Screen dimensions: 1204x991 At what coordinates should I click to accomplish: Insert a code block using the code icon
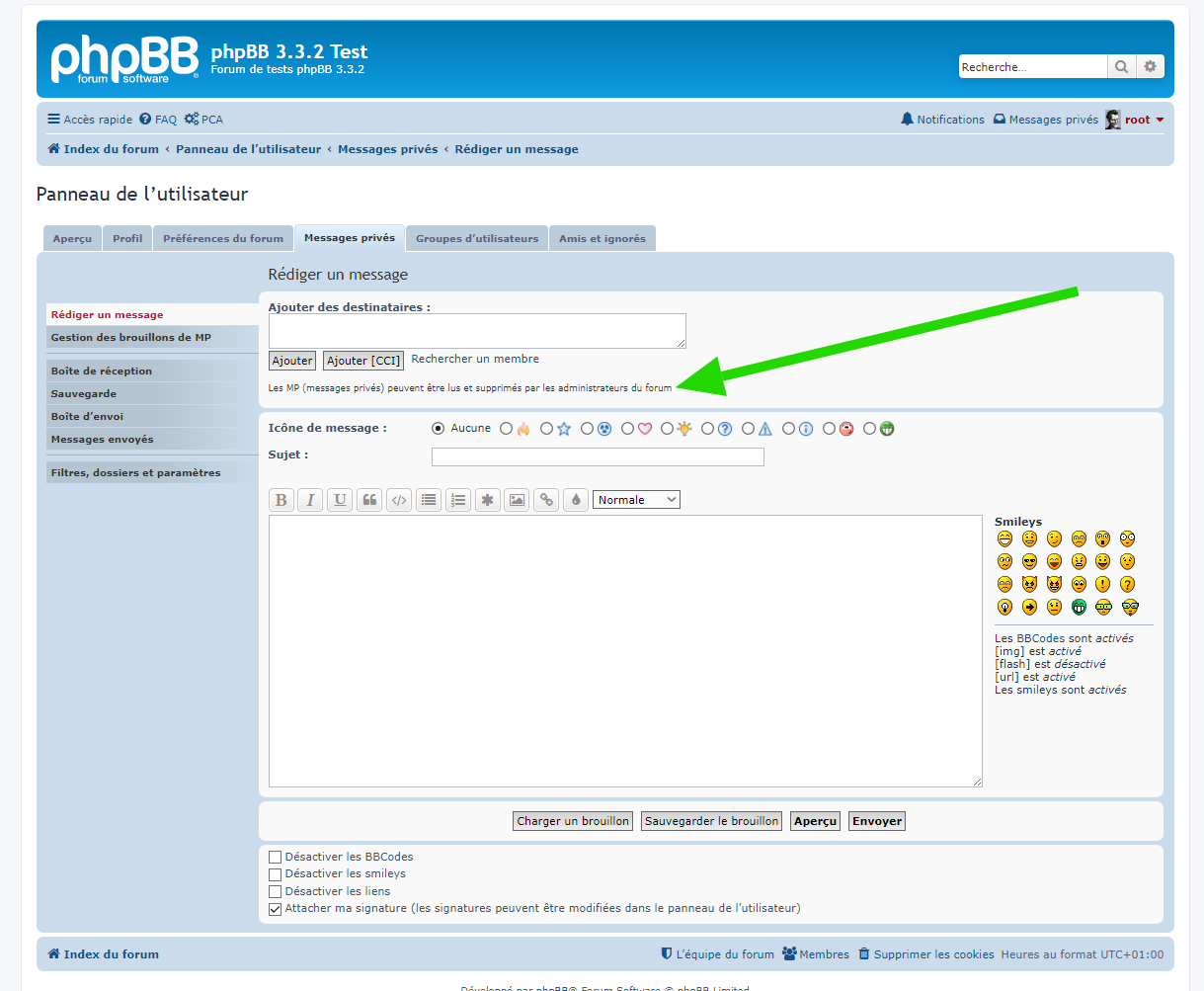click(399, 500)
